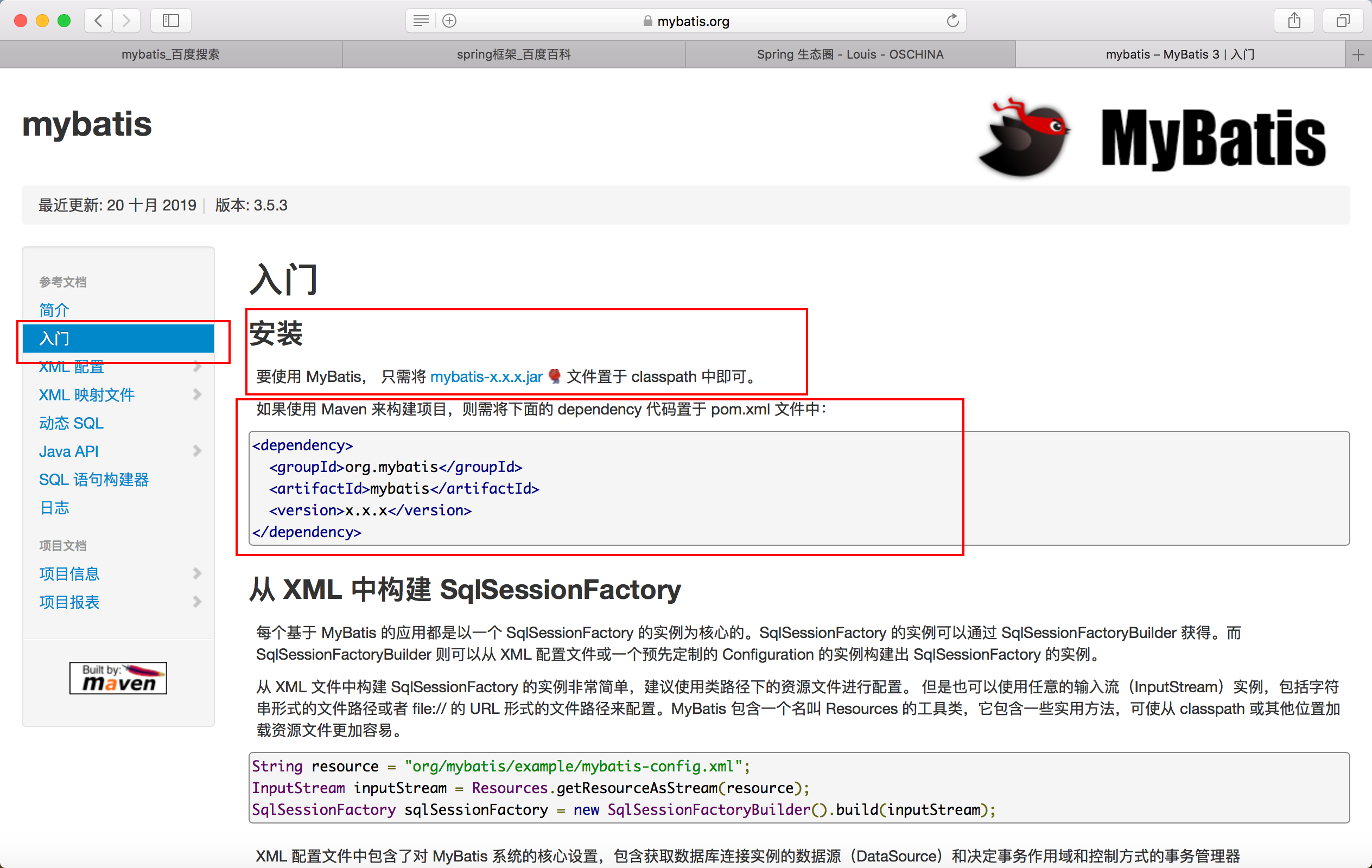Switch to the spring框架_百度百科 tab
This screenshot has height=868, width=1372.
pyautogui.click(x=513, y=54)
